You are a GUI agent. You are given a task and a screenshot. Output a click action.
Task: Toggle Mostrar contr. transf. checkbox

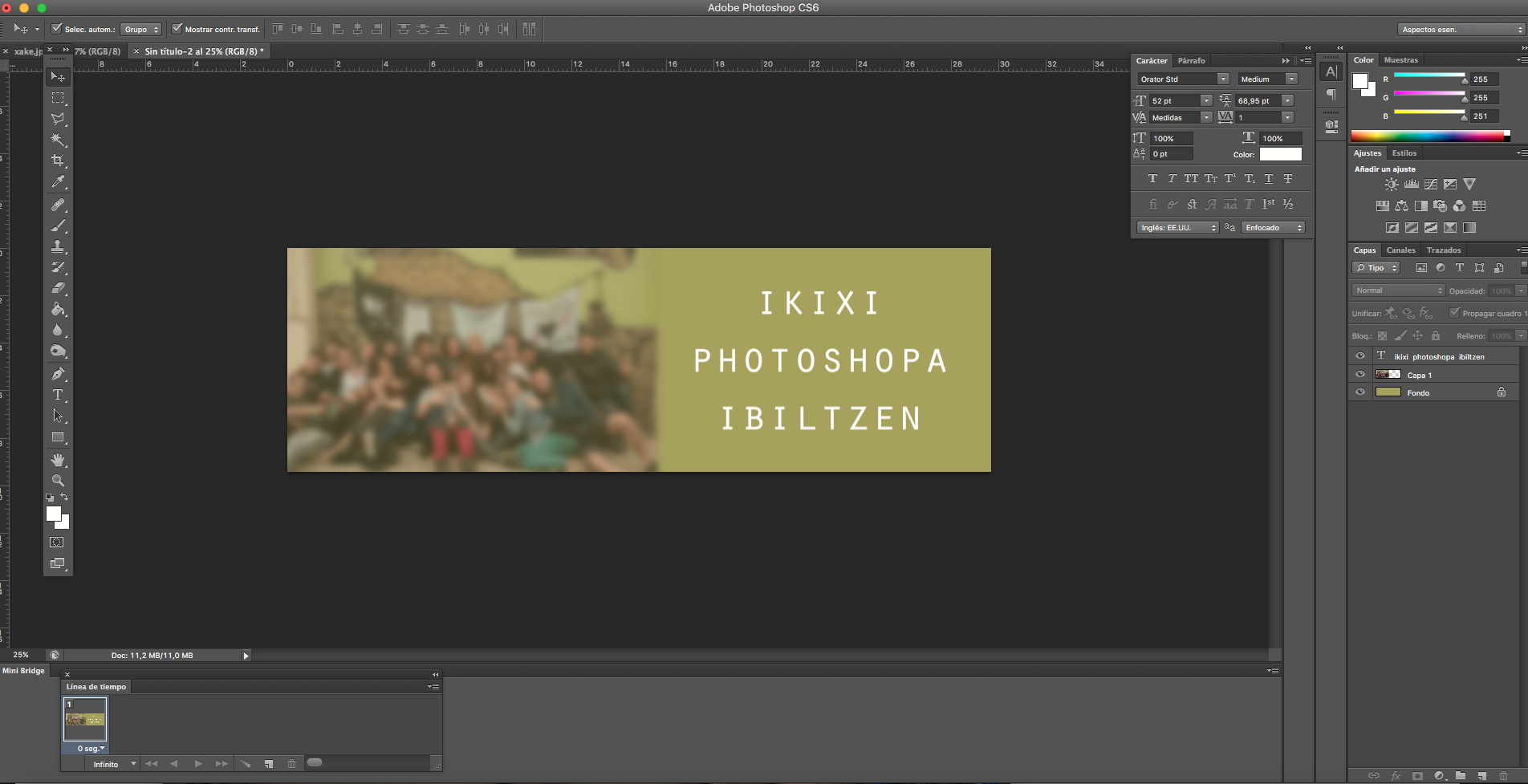click(x=177, y=29)
